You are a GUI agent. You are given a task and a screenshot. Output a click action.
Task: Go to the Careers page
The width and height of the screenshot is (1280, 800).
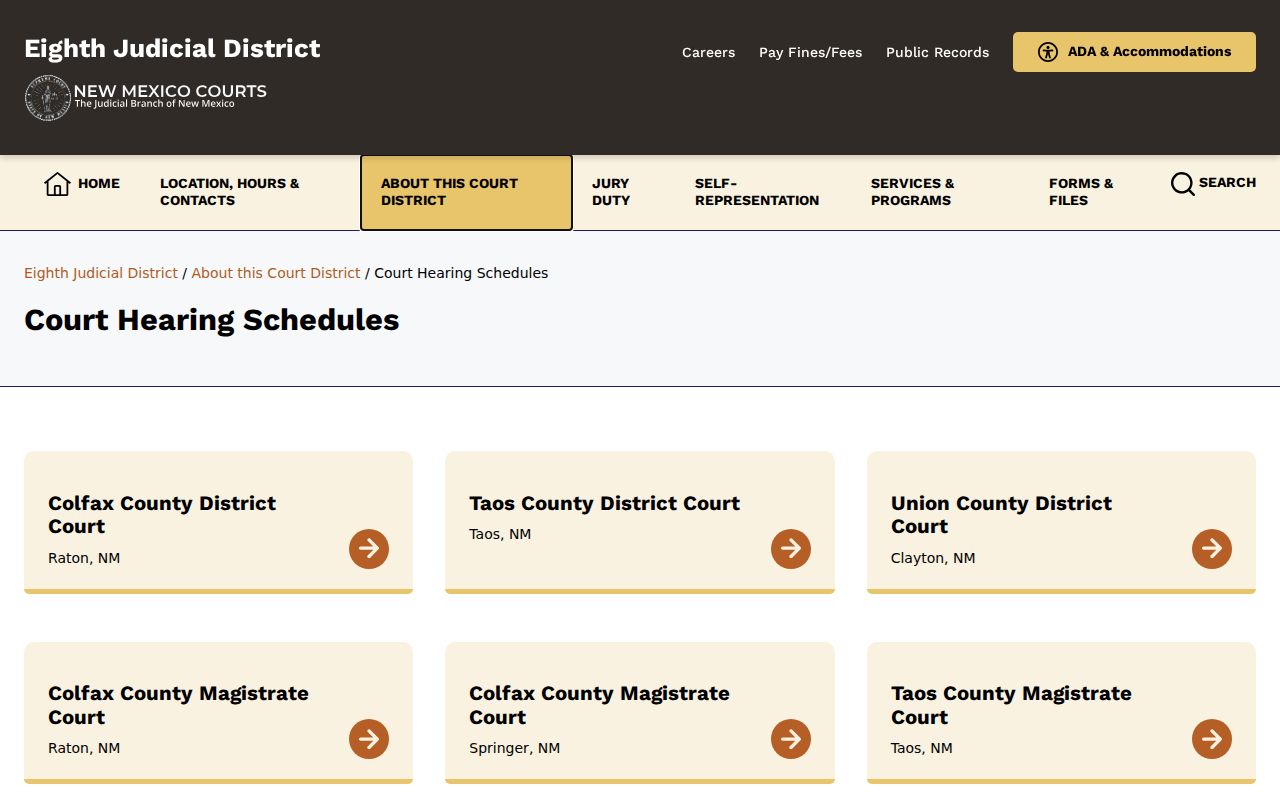pos(708,52)
